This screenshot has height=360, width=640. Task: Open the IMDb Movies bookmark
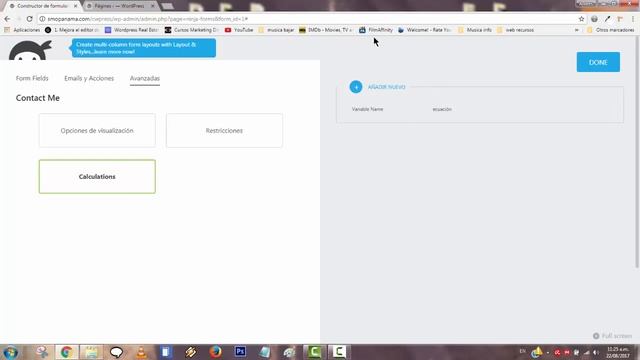[326, 30]
